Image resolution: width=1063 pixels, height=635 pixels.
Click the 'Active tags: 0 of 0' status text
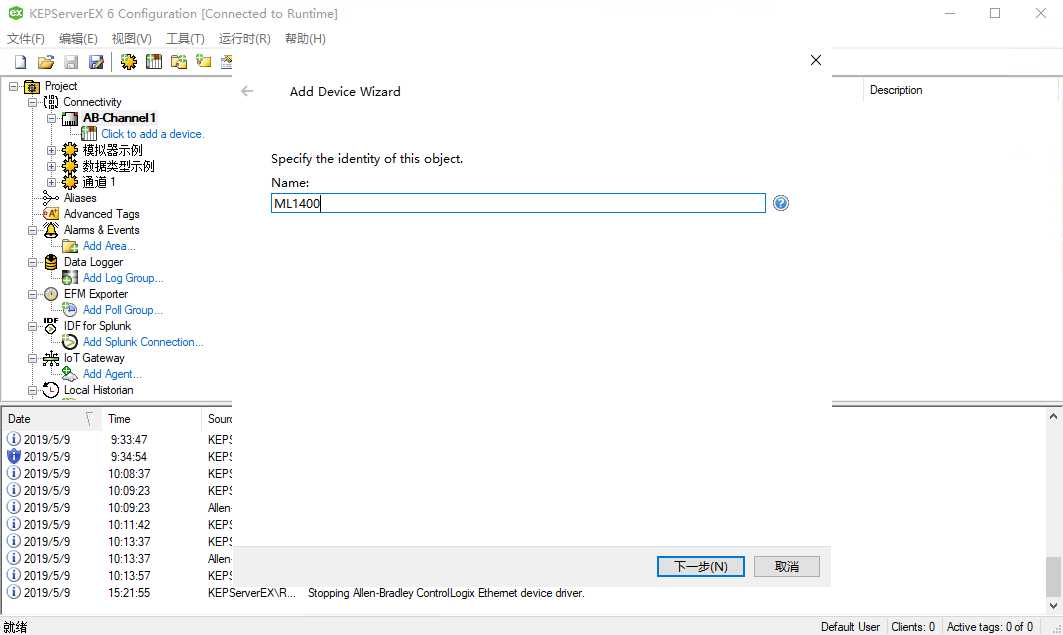[x=990, y=627]
